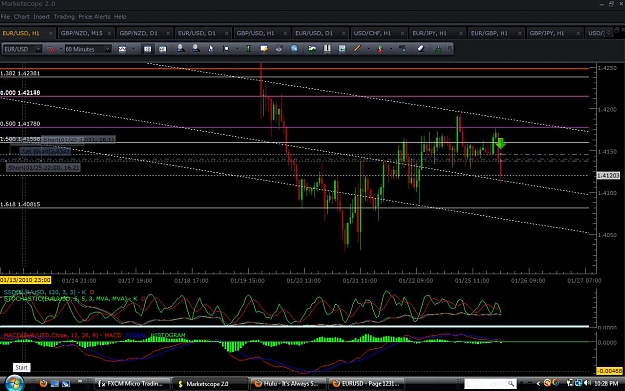Open the Windows Start button
Image resolution: width=625 pixels, height=391 pixels.
point(14,383)
